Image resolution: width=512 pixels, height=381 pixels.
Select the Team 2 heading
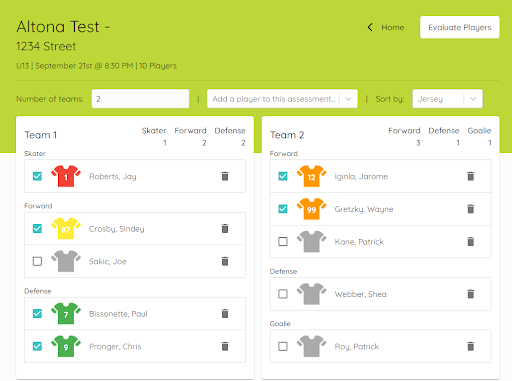pos(287,135)
